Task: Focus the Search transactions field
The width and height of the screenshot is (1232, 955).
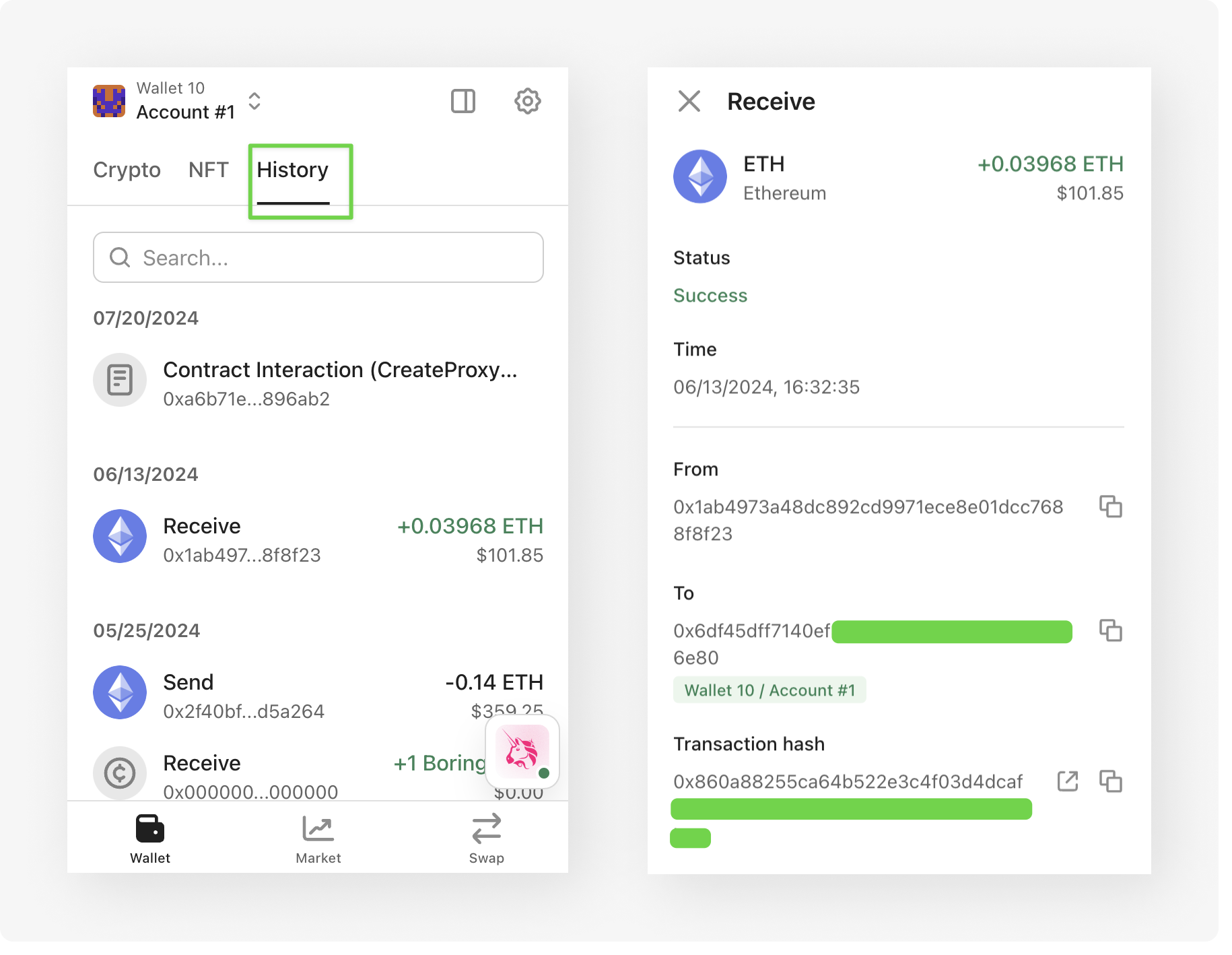Action: (x=318, y=257)
